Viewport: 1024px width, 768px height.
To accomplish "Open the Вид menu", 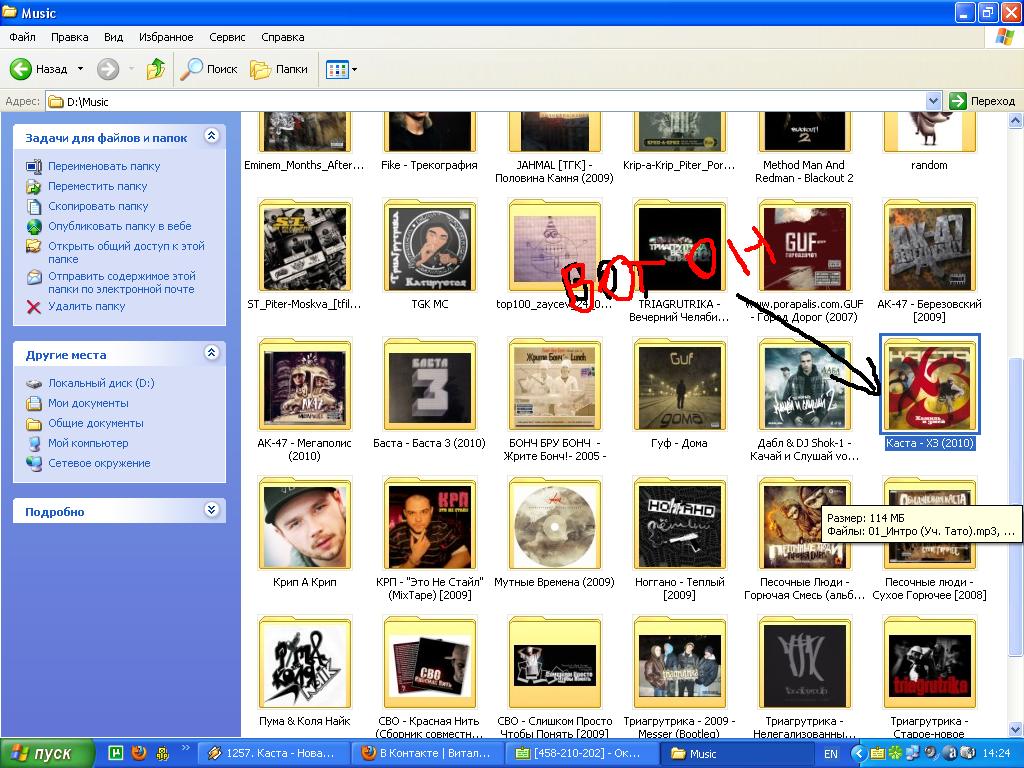I will coord(114,37).
